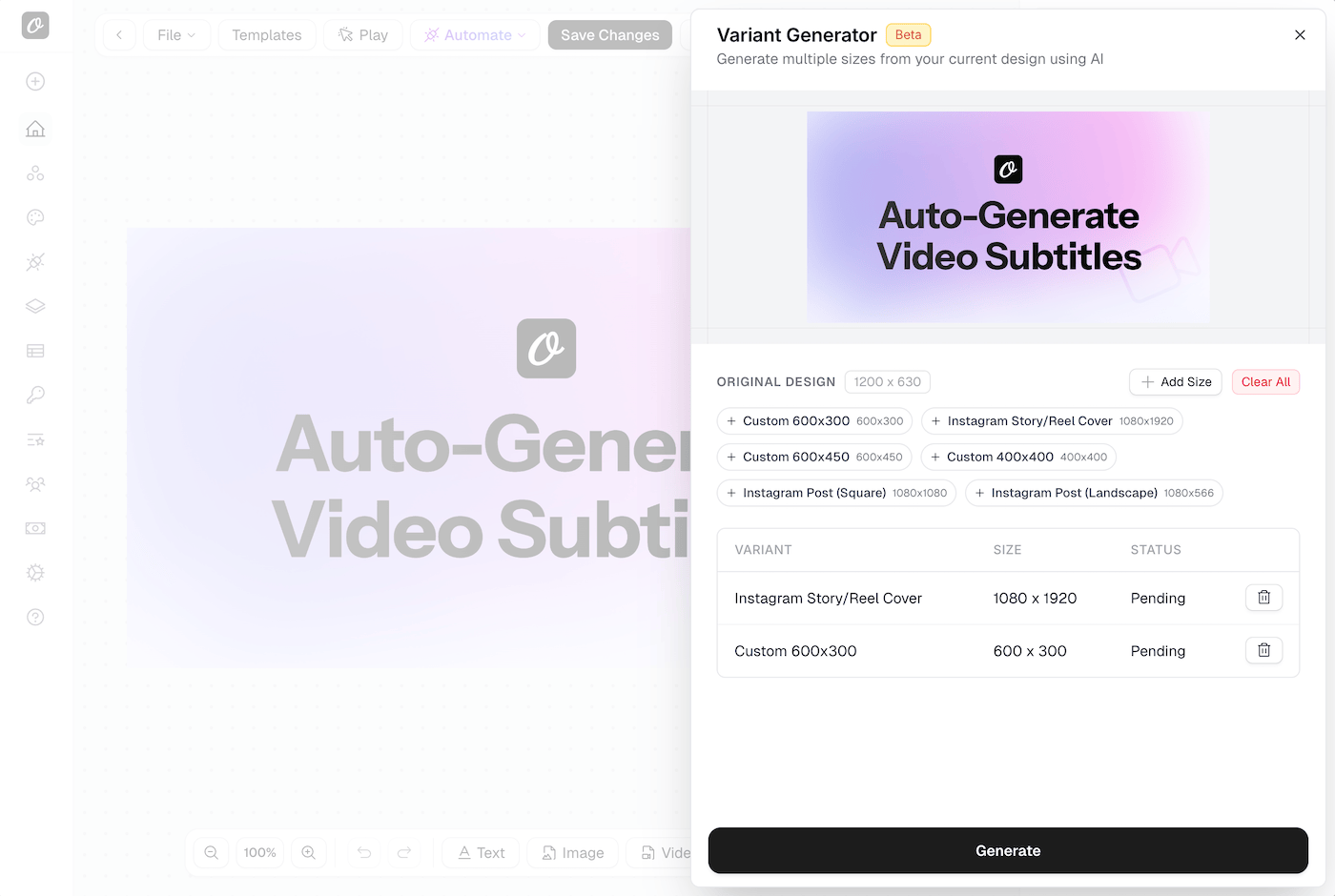
Task: Open the Templates menu item
Action: [266, 35]
